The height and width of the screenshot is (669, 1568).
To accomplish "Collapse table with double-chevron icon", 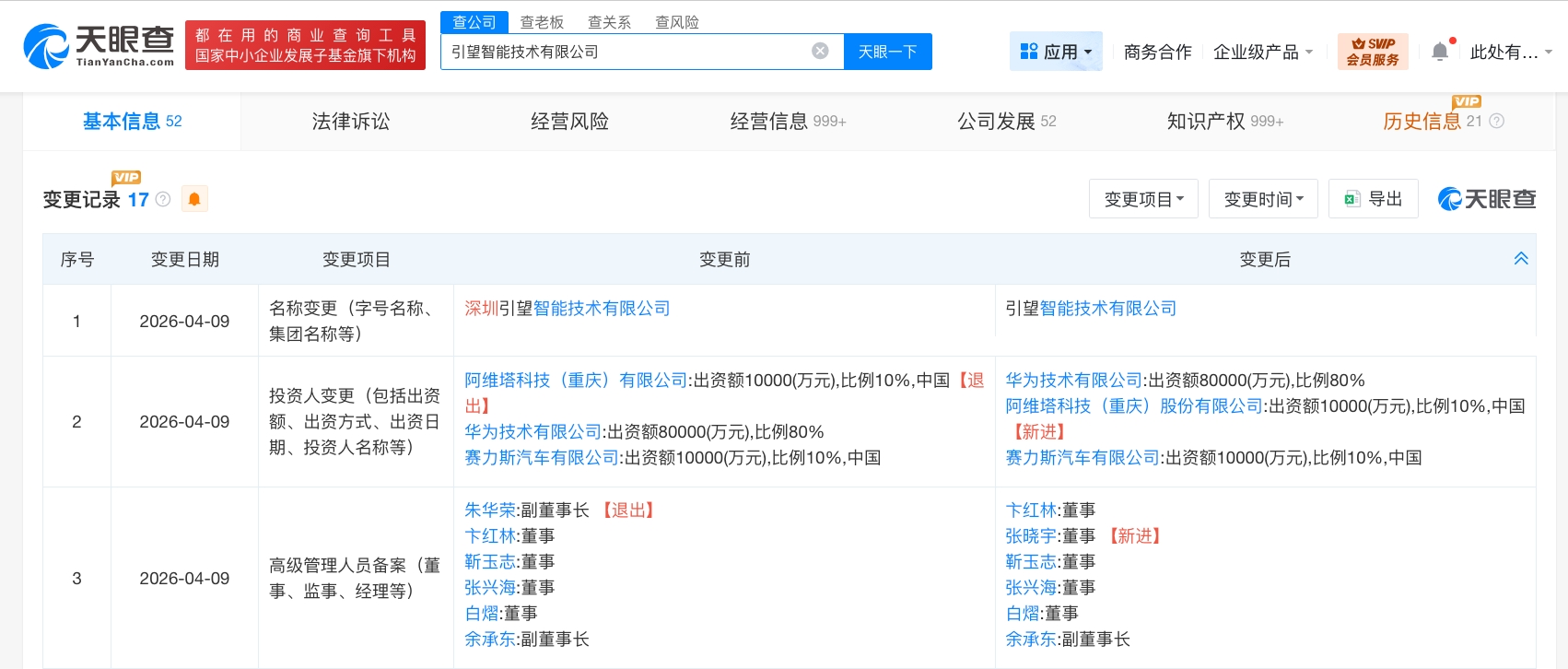I will (1521, 259).
